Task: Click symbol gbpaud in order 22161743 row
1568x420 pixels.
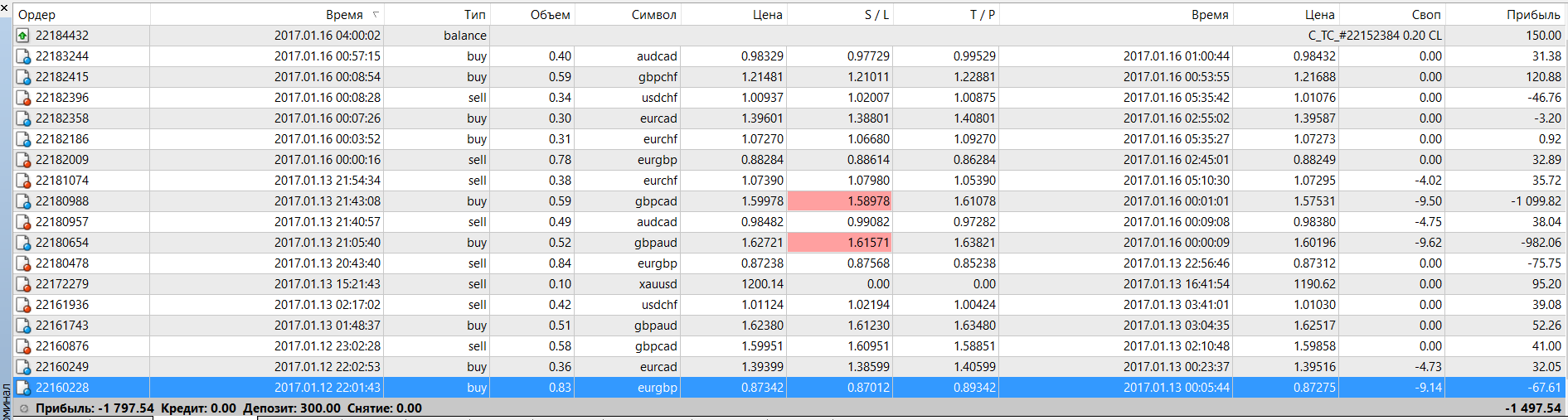Action: tap(656, 326)
